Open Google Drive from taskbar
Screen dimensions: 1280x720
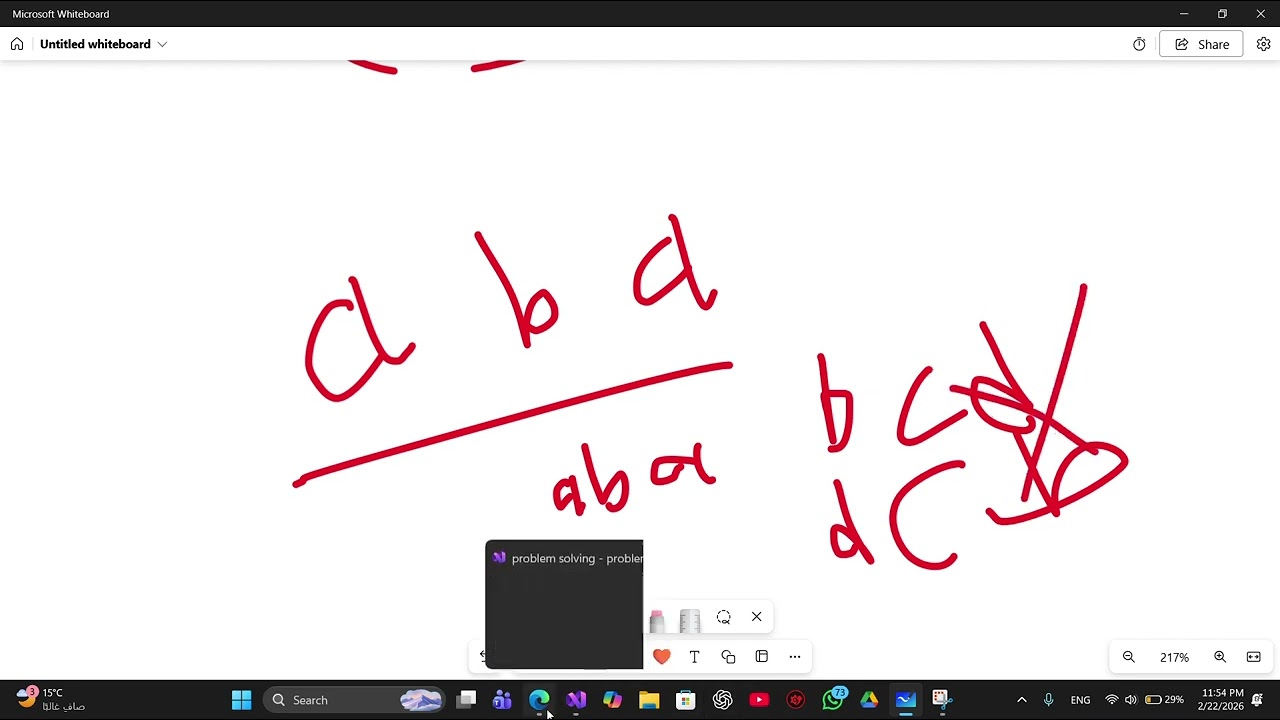point(869,700)
